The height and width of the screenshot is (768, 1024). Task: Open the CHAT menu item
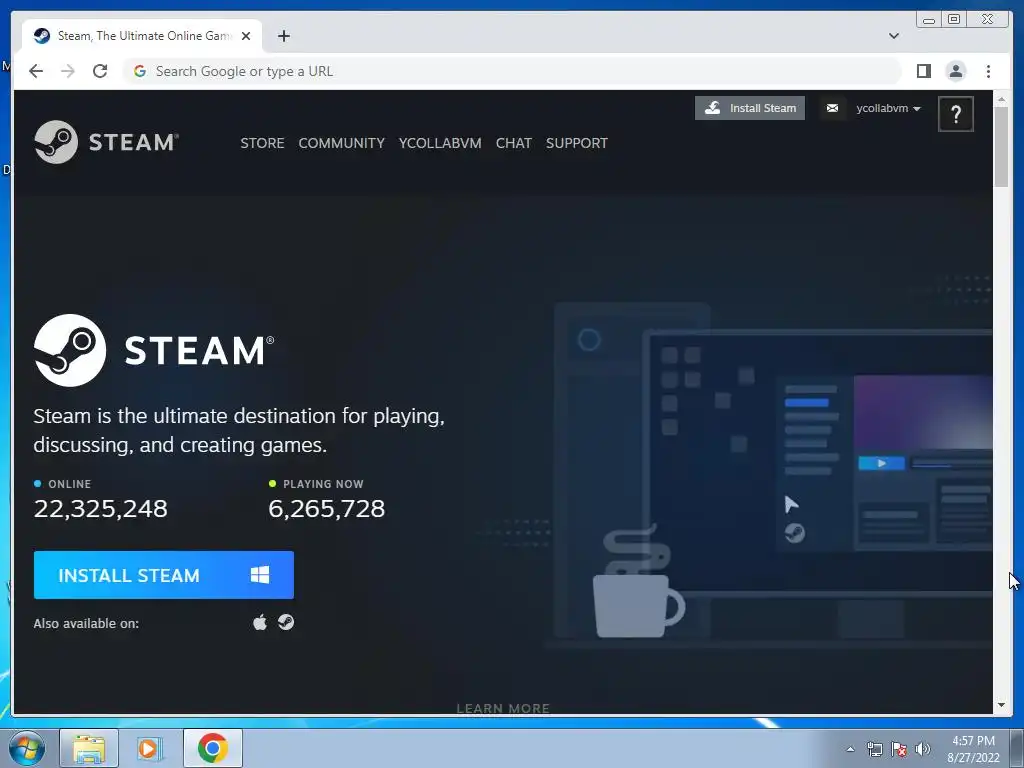(514, 143)
